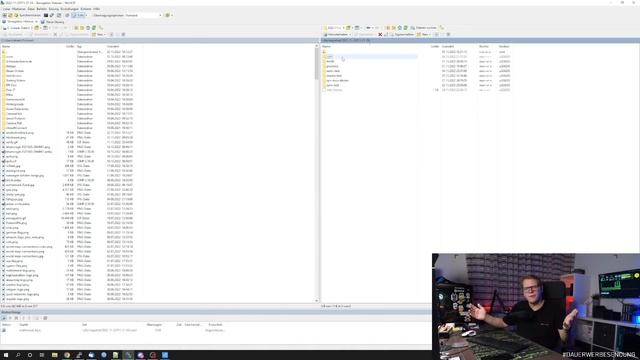Refresh the remote panel
Viewport: 640px width, 360px height.
(x=406, y=28)
